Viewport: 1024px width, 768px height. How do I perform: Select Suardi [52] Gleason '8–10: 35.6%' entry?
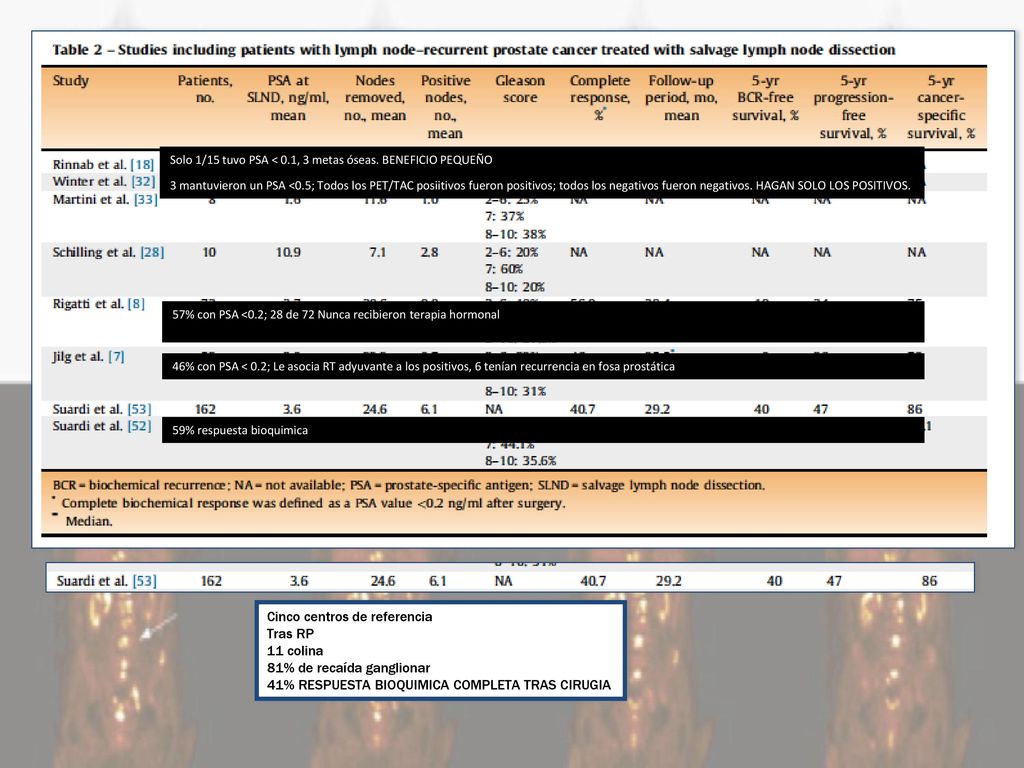coord(520,461)
